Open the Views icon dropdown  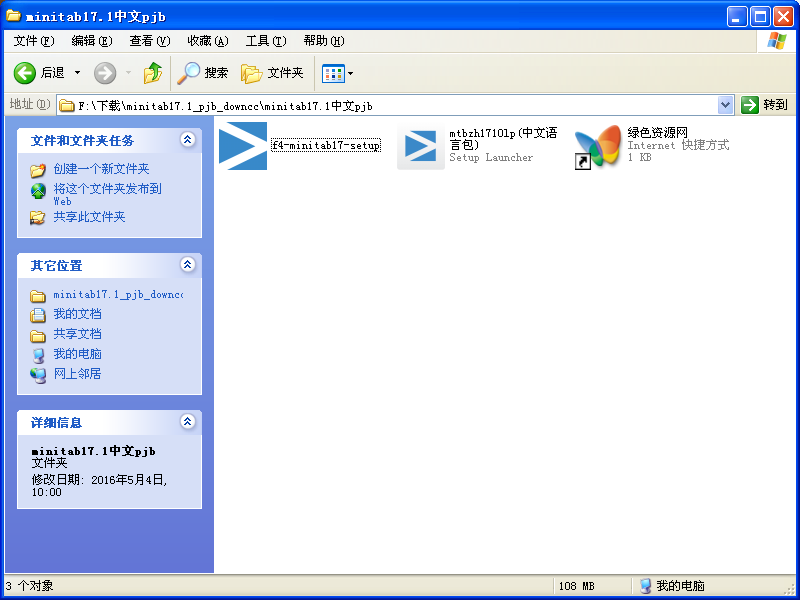coord(337,73)
